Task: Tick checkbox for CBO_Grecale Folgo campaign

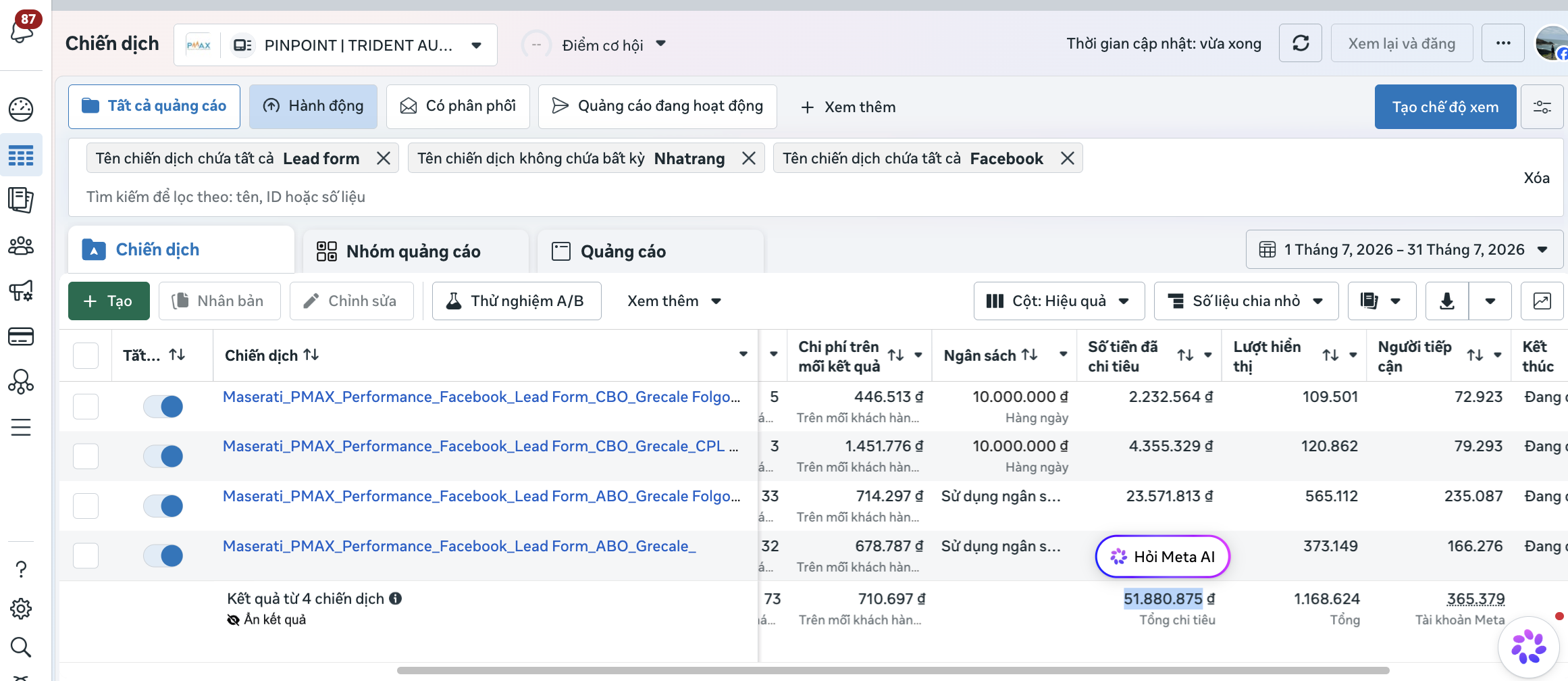Action: tap(86, 406)
